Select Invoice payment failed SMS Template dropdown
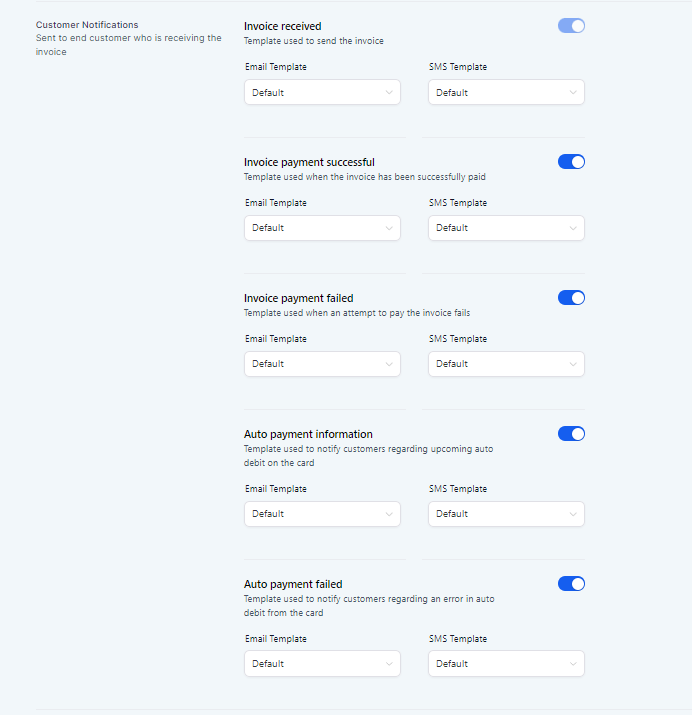Screen dimensions: 692x715 click(x=506, y=364)
